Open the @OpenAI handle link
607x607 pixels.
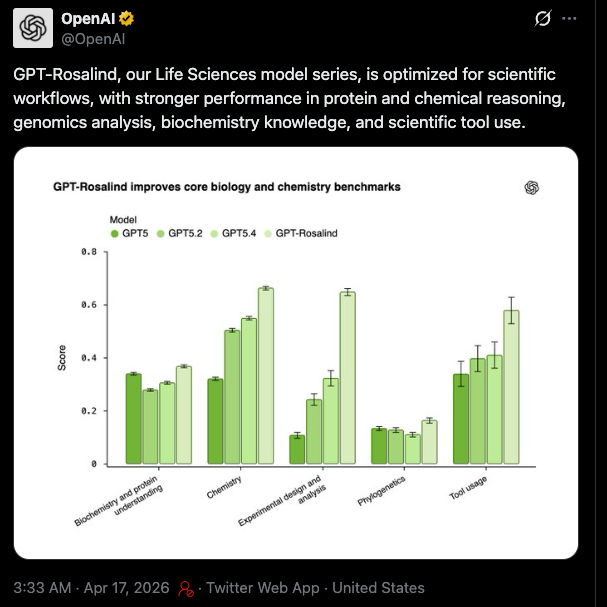[x=93, y=39]
